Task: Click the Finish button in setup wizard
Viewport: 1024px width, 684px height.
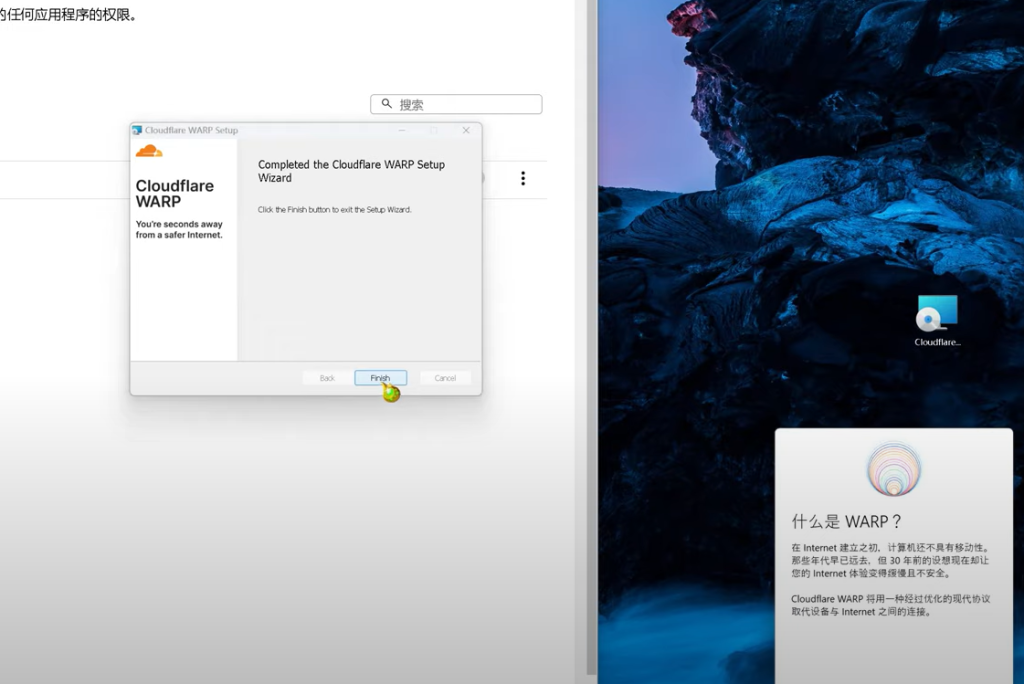Action: (380, 378)
